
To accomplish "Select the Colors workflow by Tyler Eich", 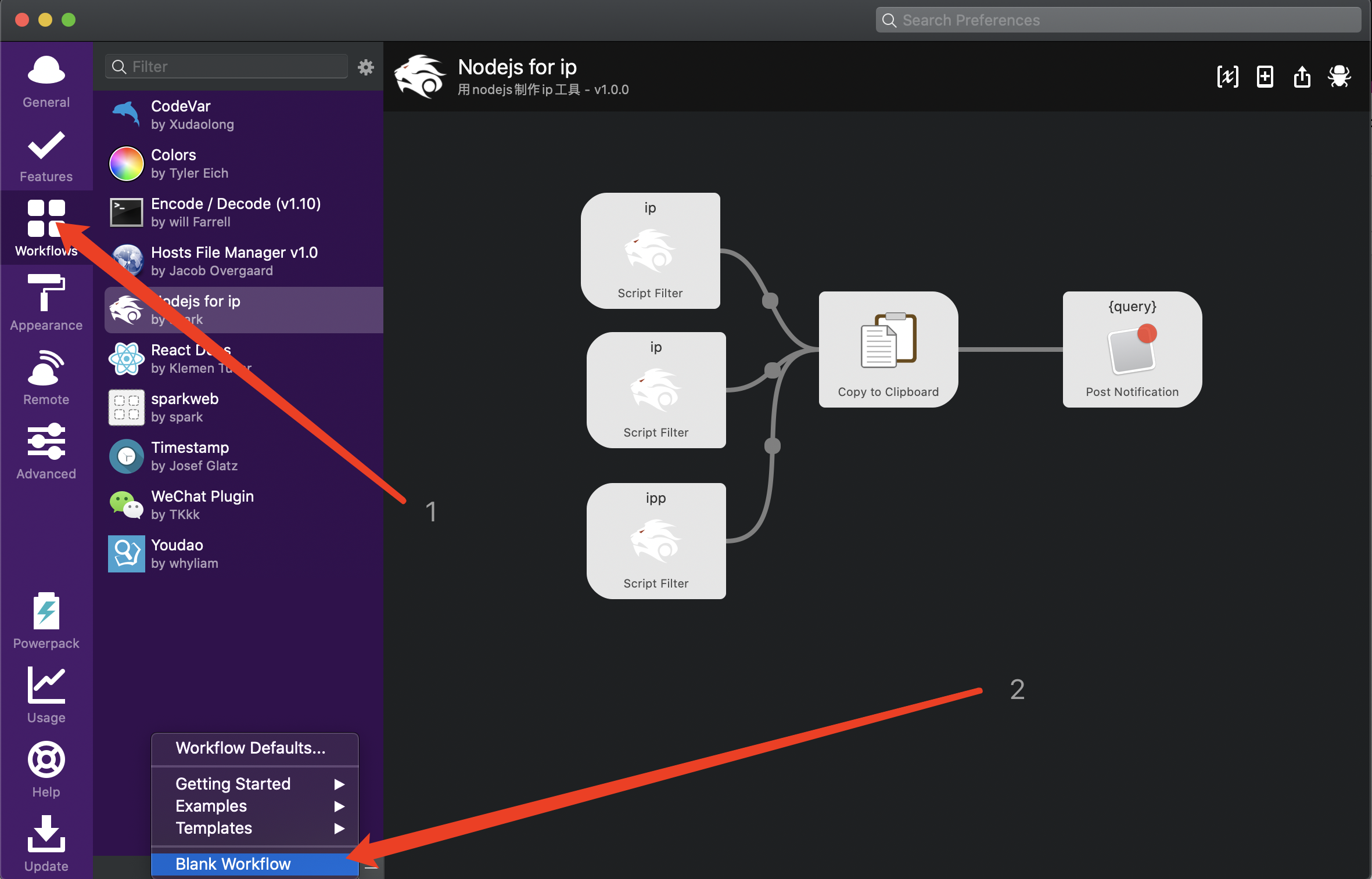I will tap(244, 164).
